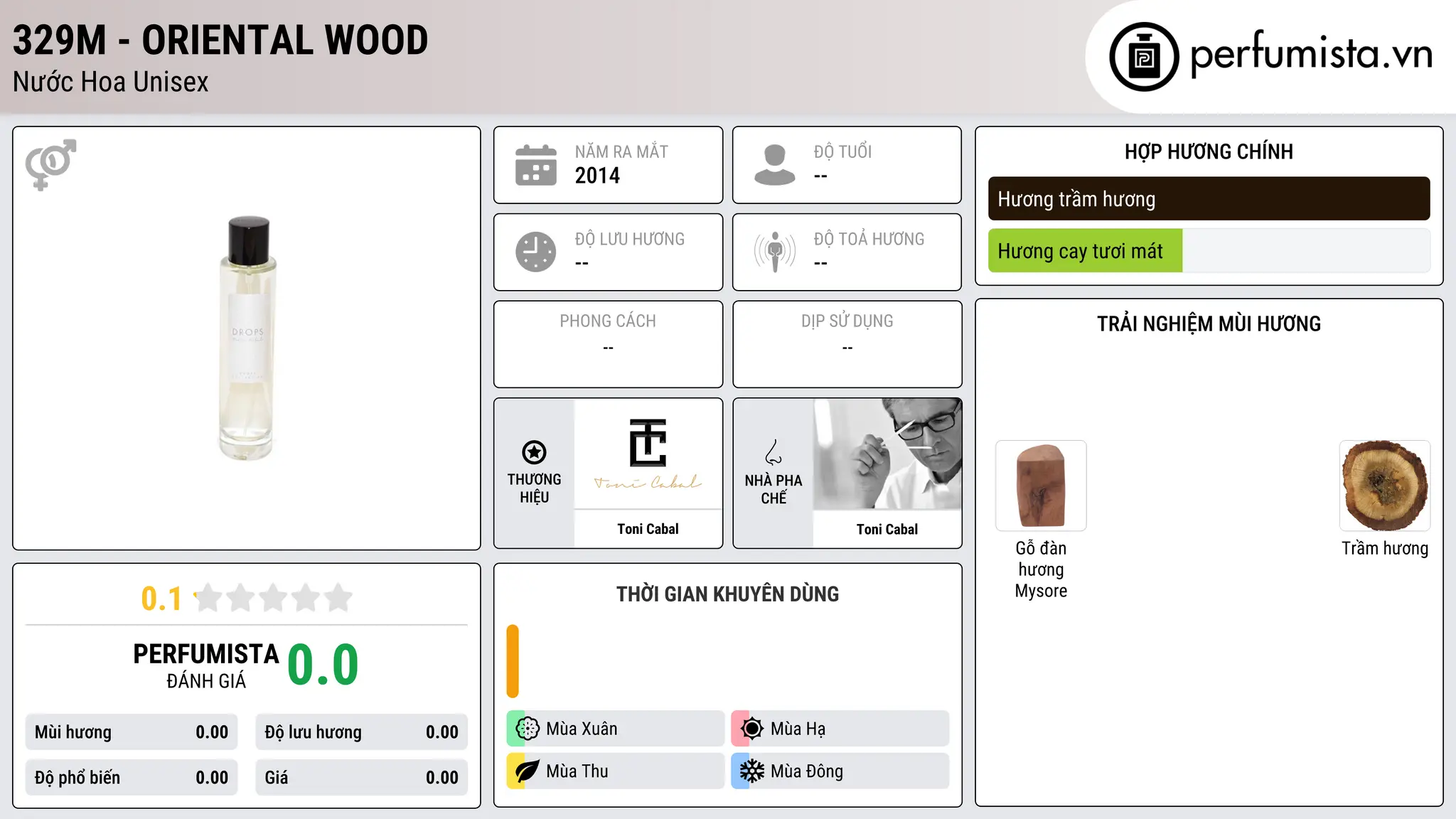
Task: Open the perfume bottle product image
Action: (247, 338)
